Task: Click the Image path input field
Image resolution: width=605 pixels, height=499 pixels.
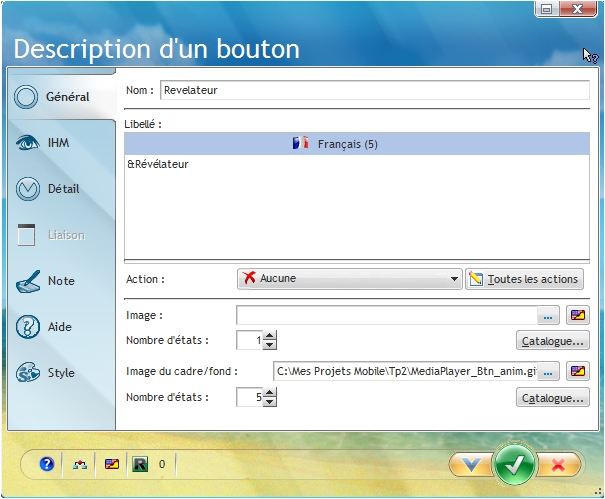Action: coord(387,315)
